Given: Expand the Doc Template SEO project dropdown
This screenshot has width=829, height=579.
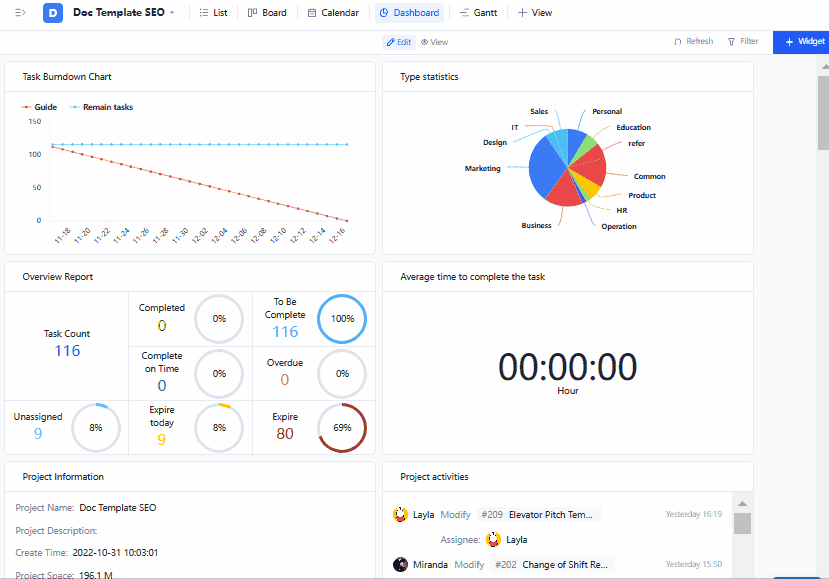Looking at the screenshot, I should point(172,13).
